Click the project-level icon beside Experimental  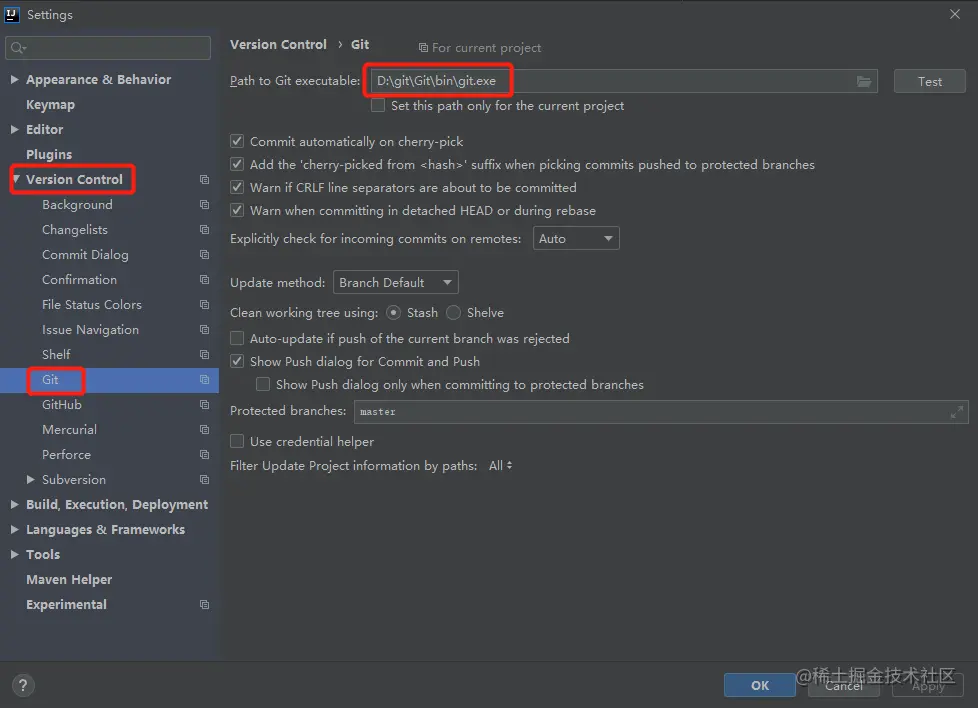(204, 604)
